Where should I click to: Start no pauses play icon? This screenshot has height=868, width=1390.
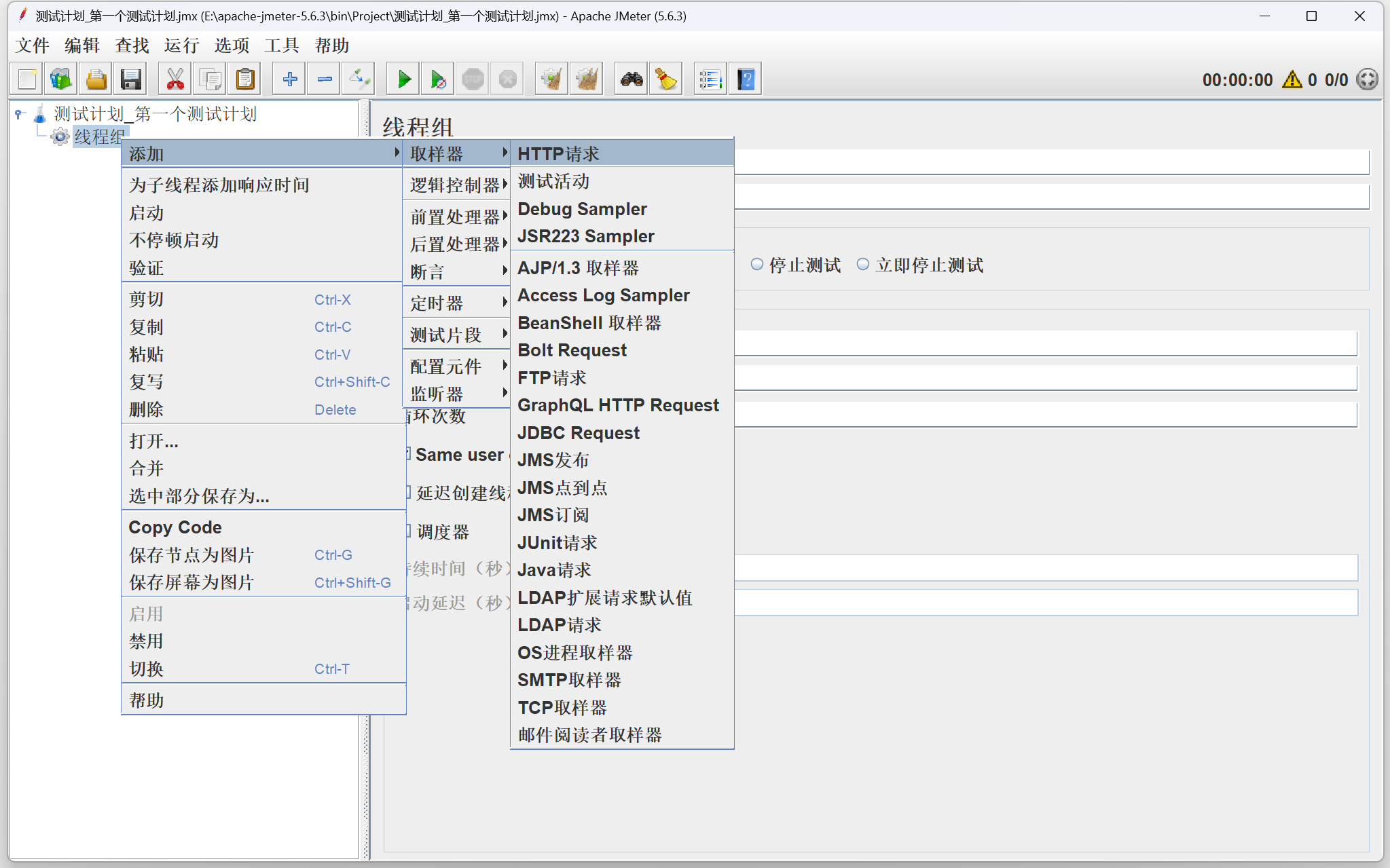[438, 79]
